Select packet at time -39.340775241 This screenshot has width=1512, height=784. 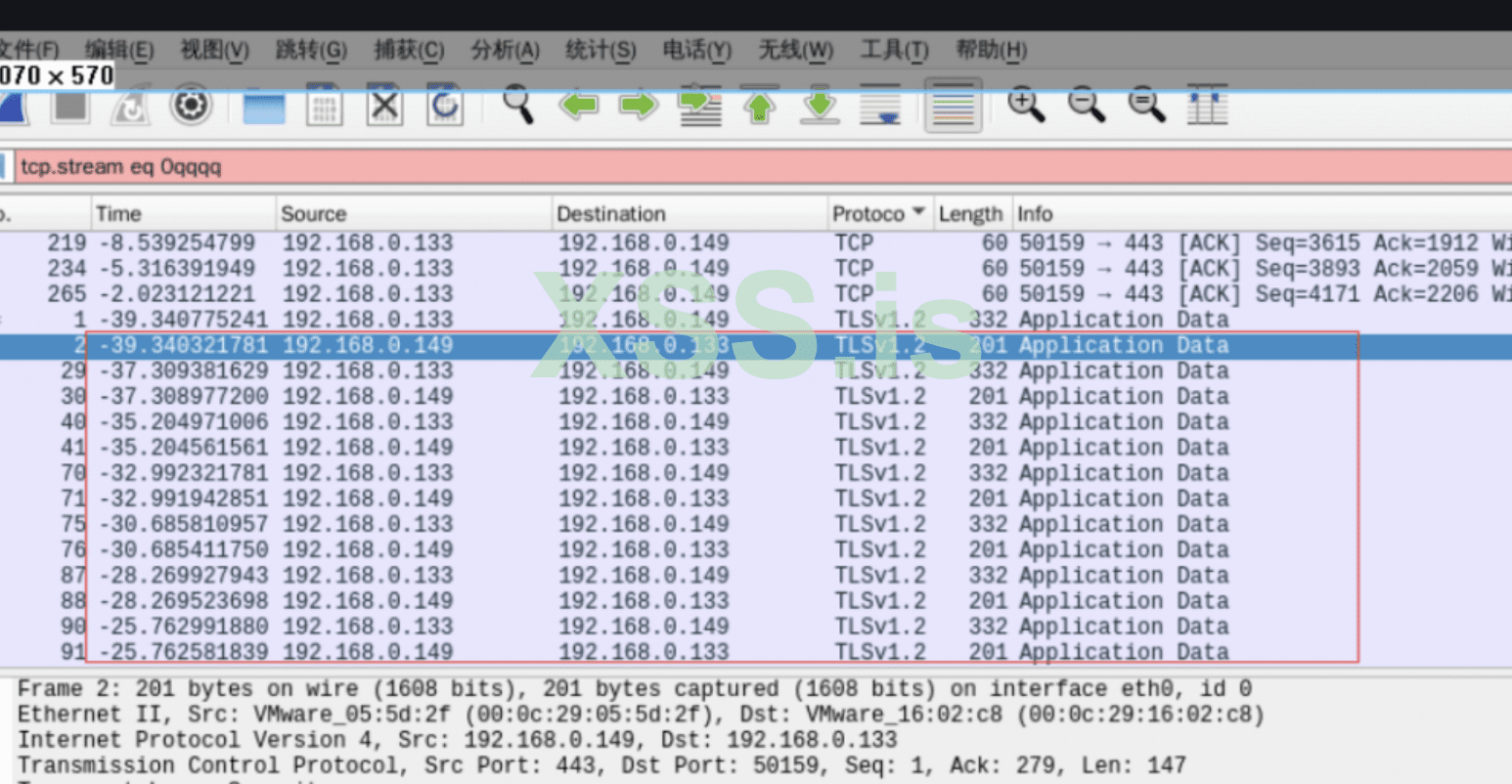pyautogui.click(x=756, y=320)
